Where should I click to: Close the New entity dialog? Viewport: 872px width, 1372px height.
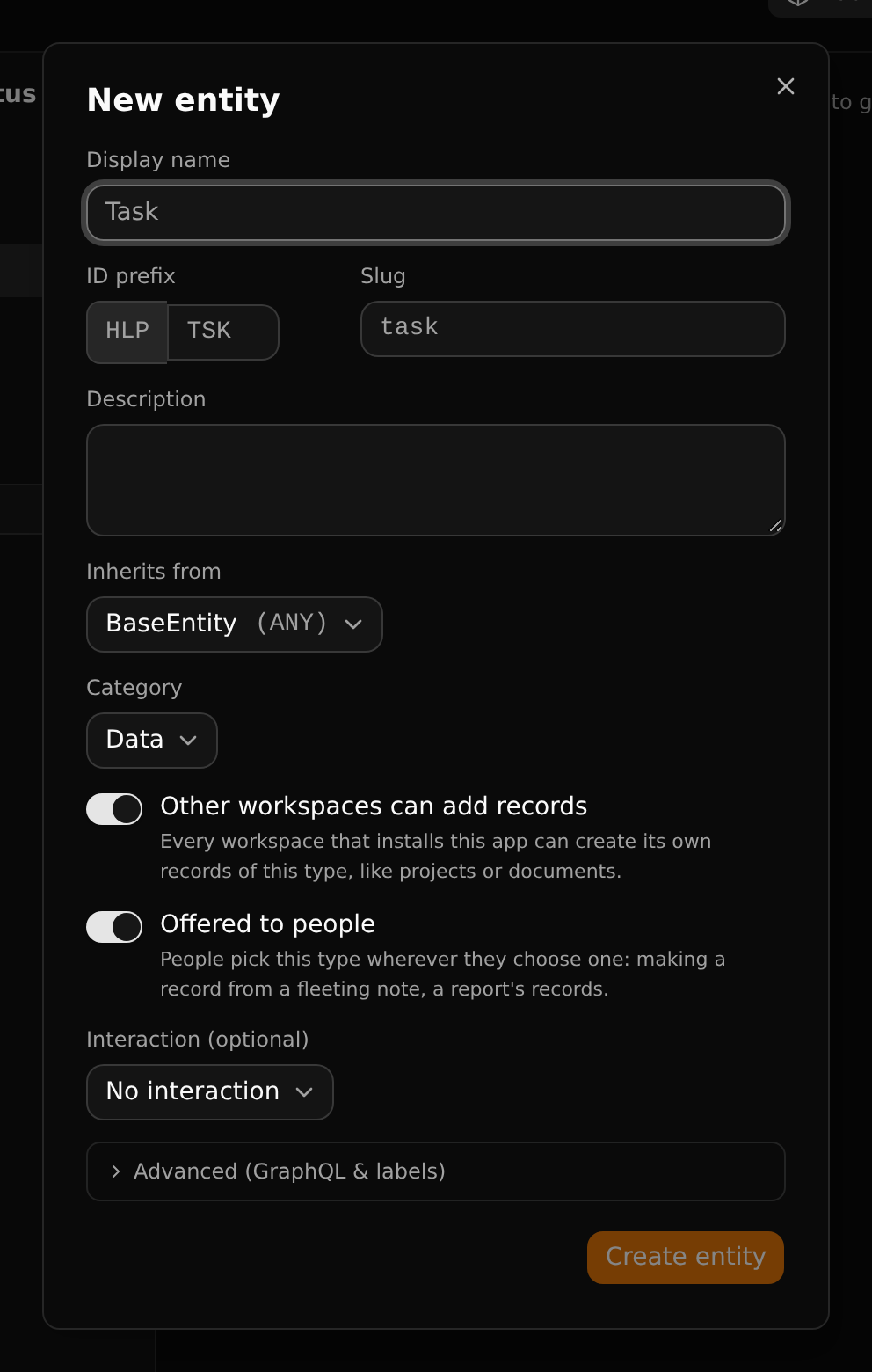(786, 86)
